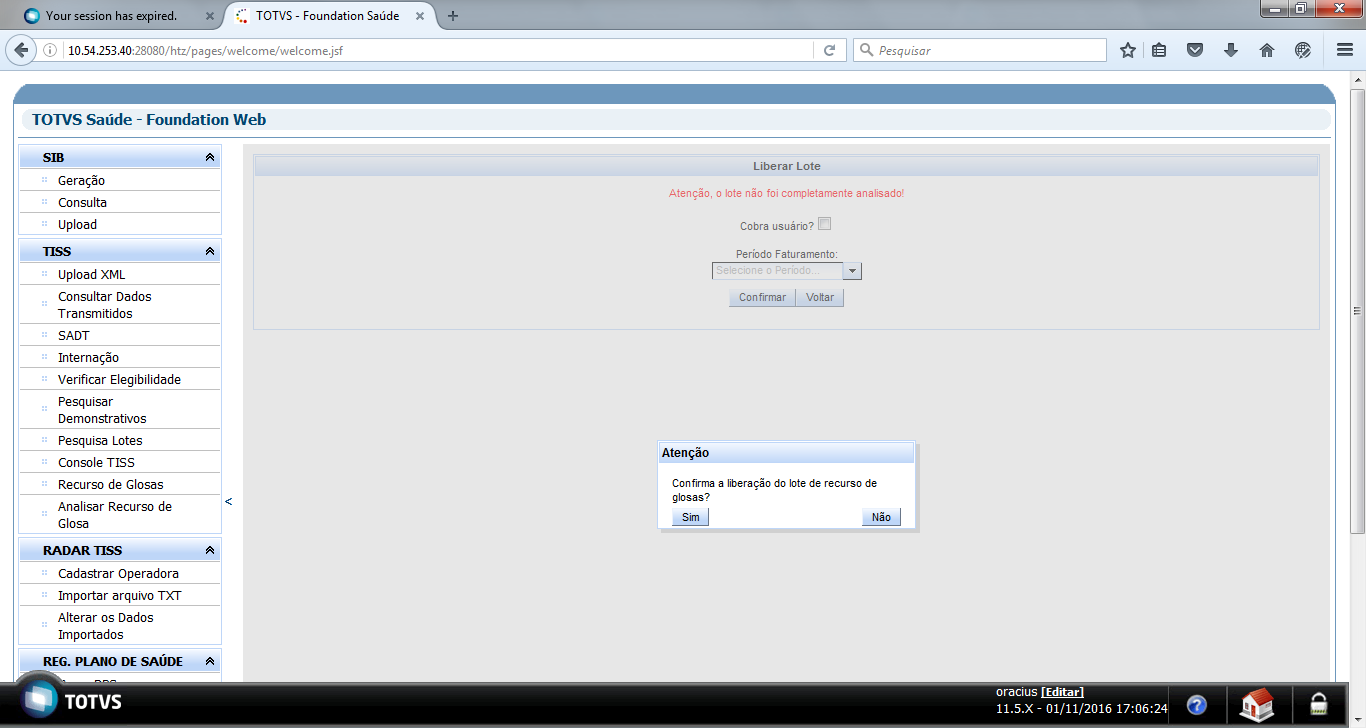
Task: Collapse the RADAR TISS menu section
Action: [210, 551]
